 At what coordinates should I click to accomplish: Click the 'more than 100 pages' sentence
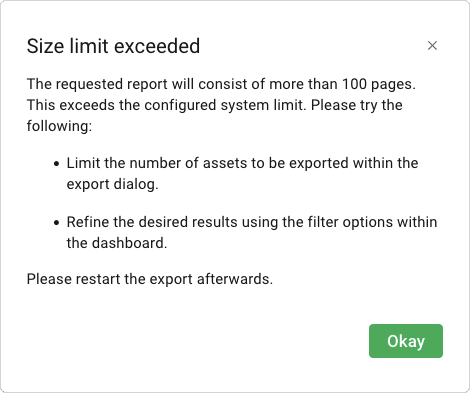coord(221,84)
